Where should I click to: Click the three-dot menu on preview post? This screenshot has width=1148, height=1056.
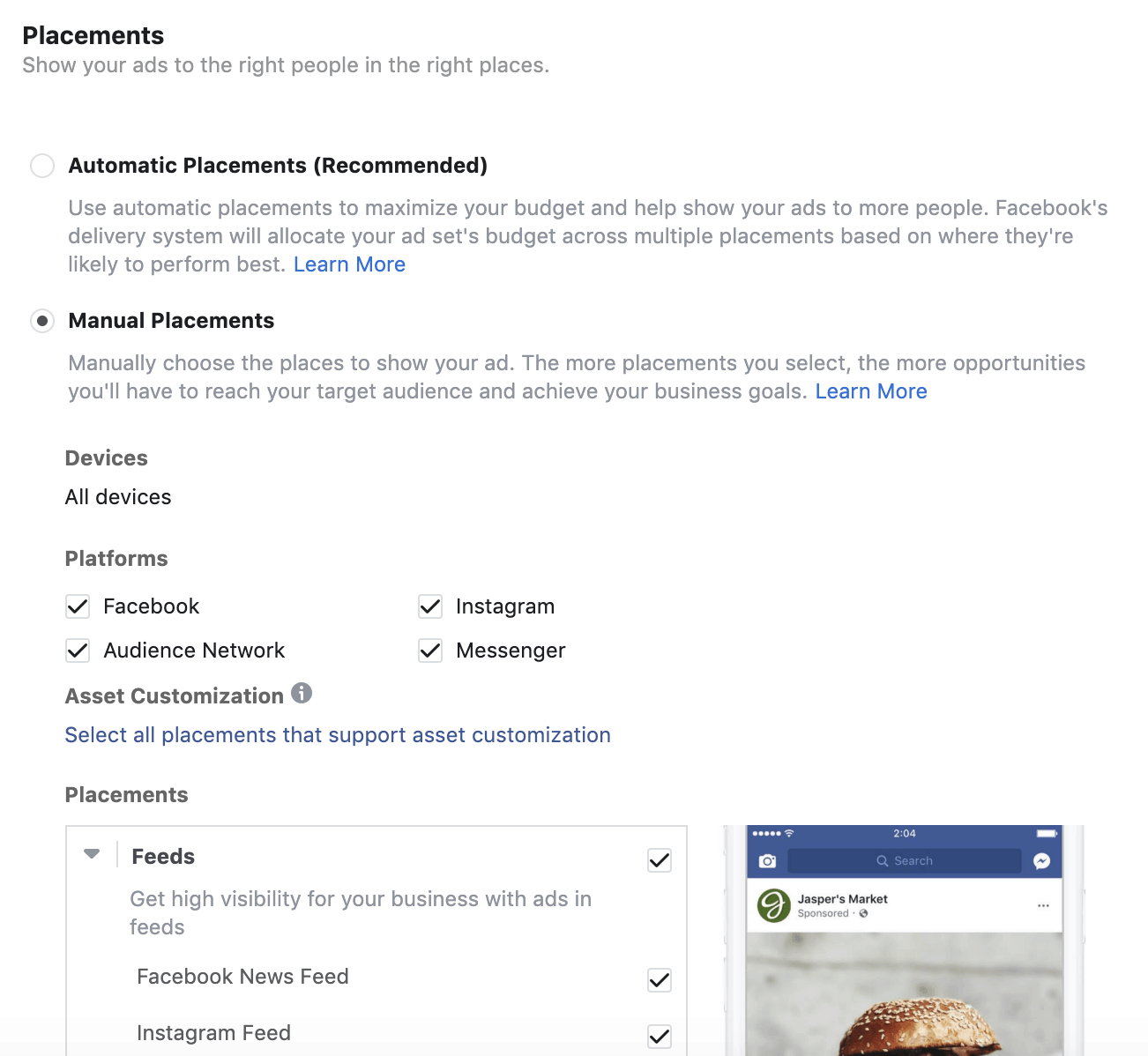click(x=1043, y=906)
